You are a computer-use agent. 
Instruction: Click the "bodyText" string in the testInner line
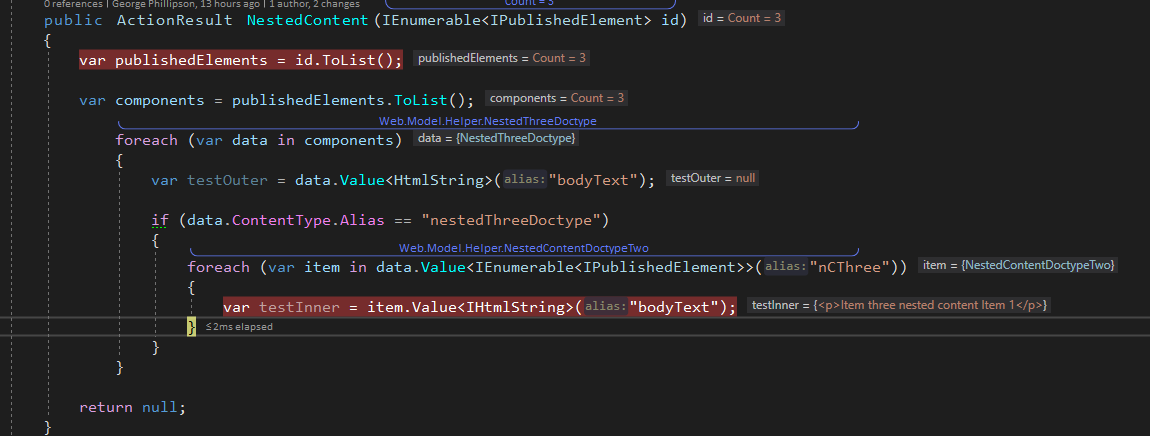tap(673, 307)
